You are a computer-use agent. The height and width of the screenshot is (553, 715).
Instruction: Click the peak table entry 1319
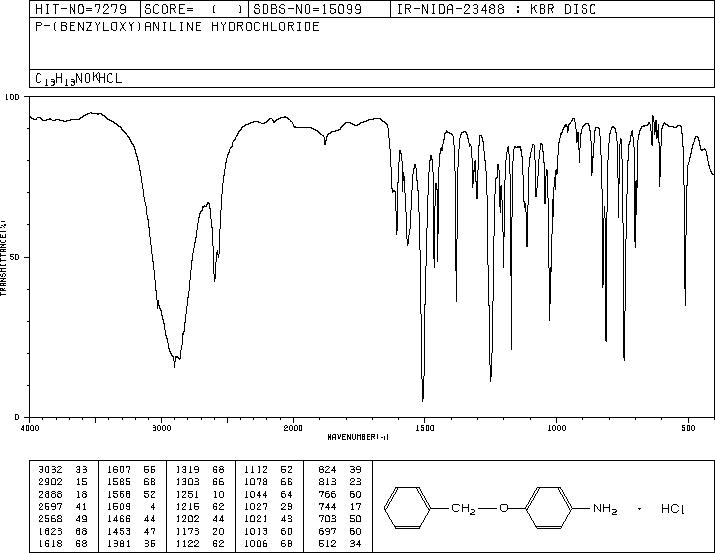[x=187, y=470]
